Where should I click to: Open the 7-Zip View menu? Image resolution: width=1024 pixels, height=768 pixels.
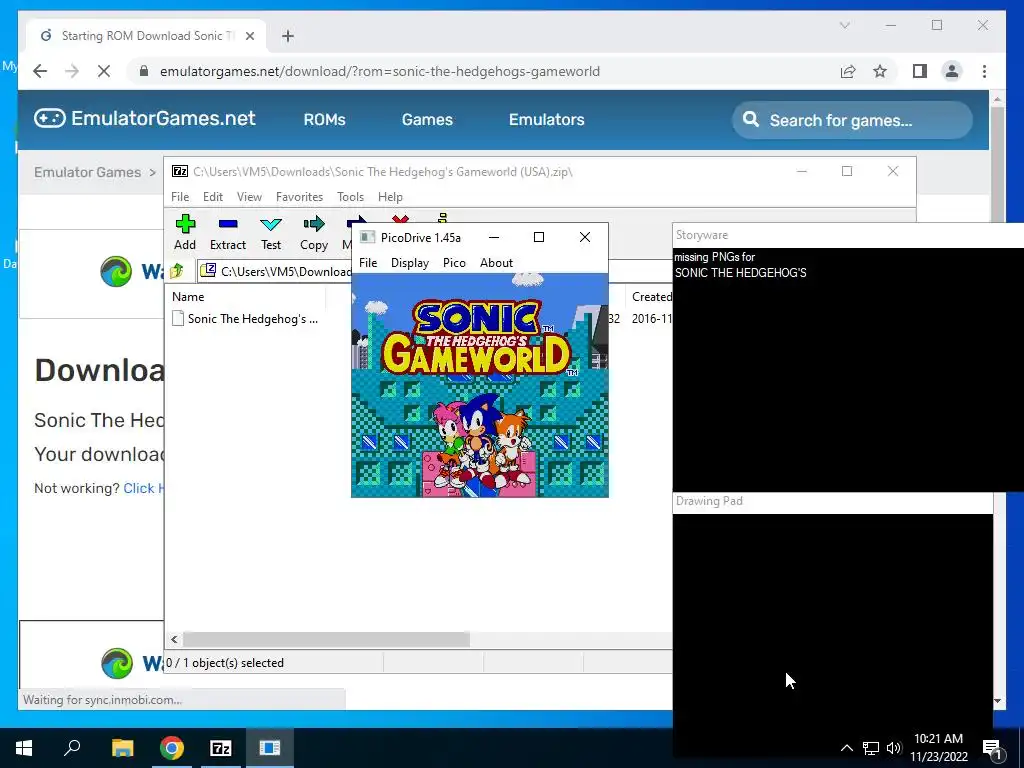[249, 197]
